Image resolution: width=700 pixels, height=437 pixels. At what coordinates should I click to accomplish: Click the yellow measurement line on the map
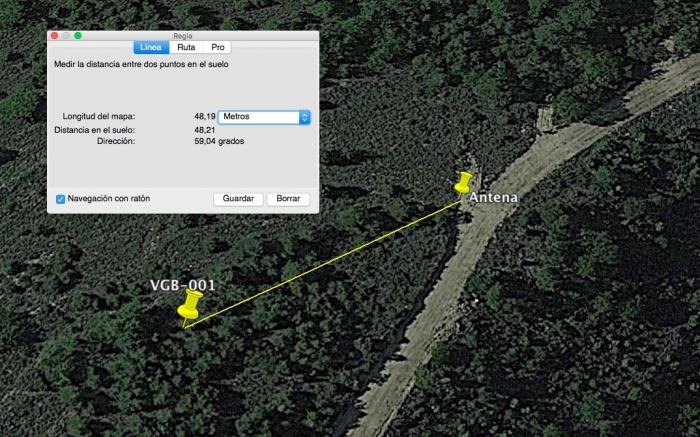322,265
